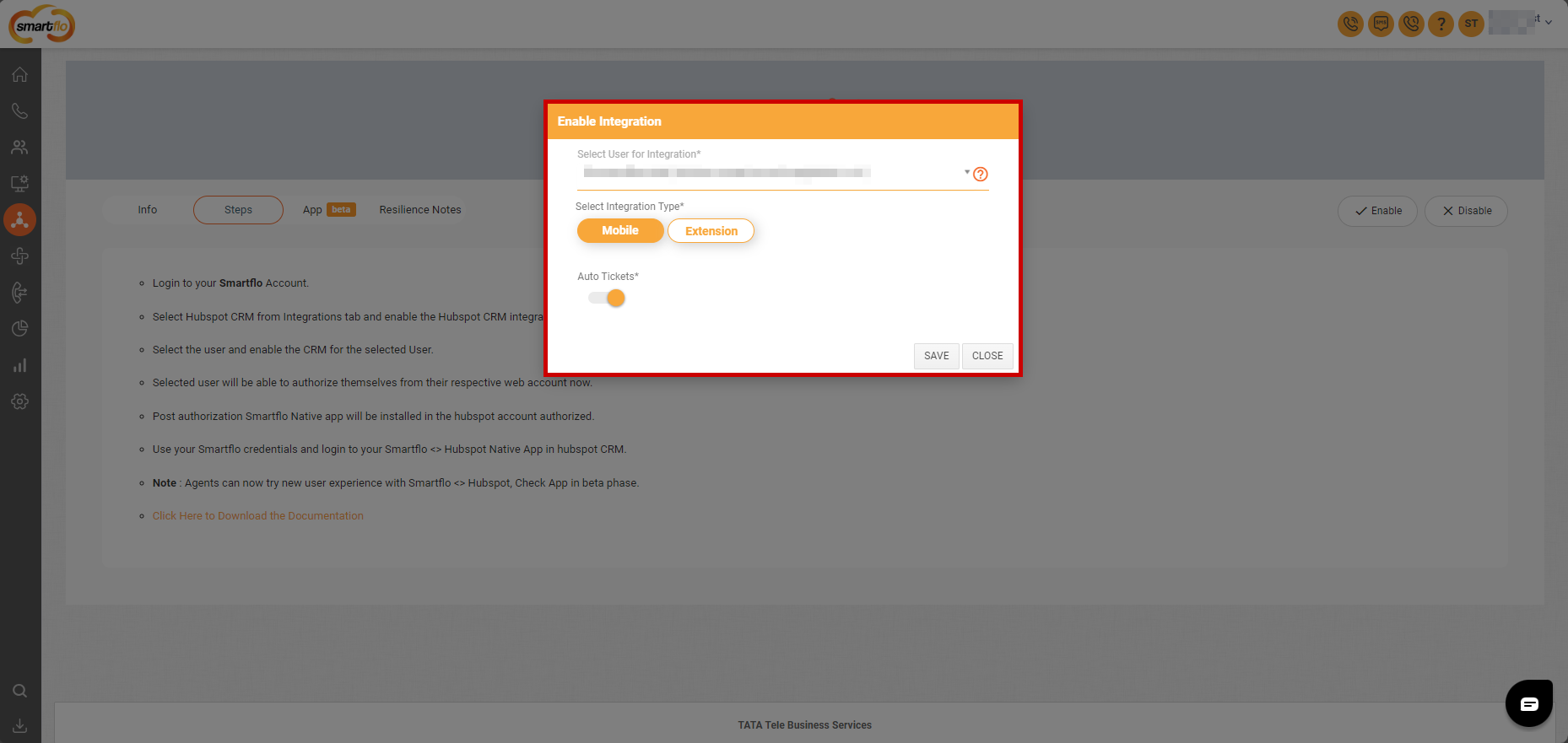Choose the Mobile integration type

(620, 230)
